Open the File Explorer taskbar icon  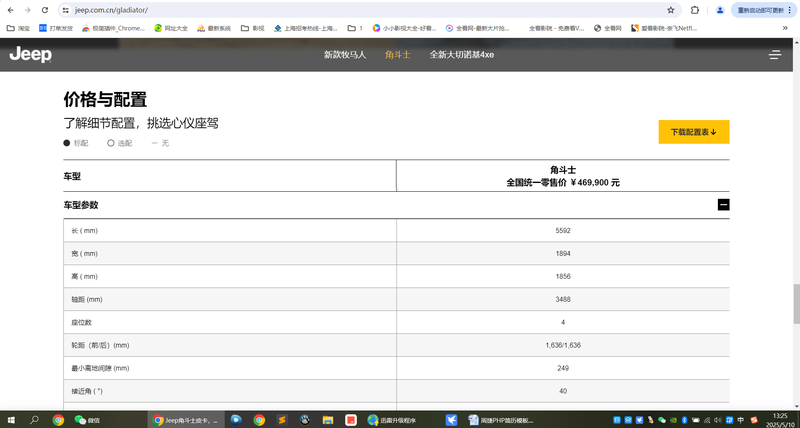pos(328,420)
